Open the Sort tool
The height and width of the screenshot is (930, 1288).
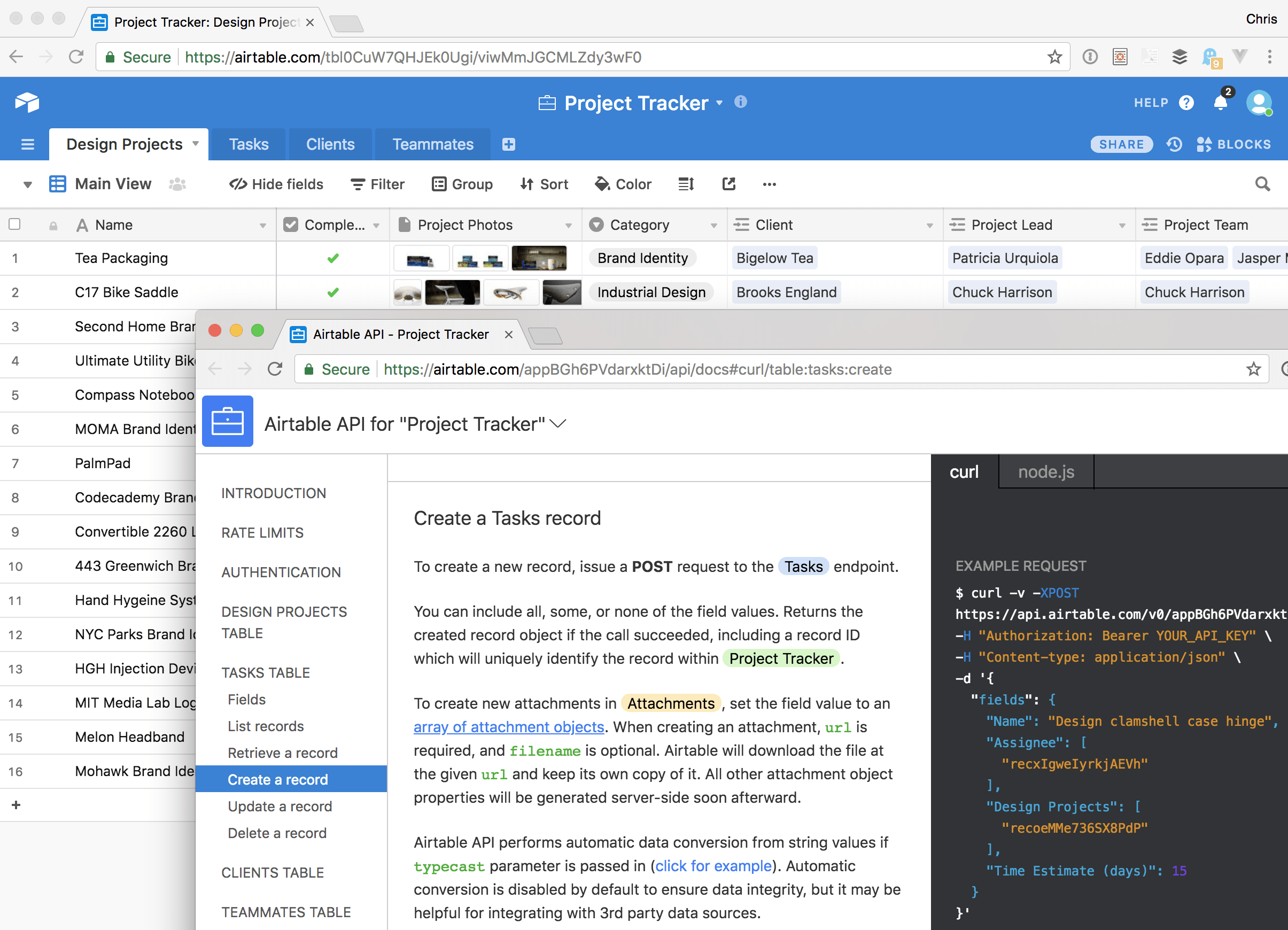pyautogui.click(x=544, y=184)
